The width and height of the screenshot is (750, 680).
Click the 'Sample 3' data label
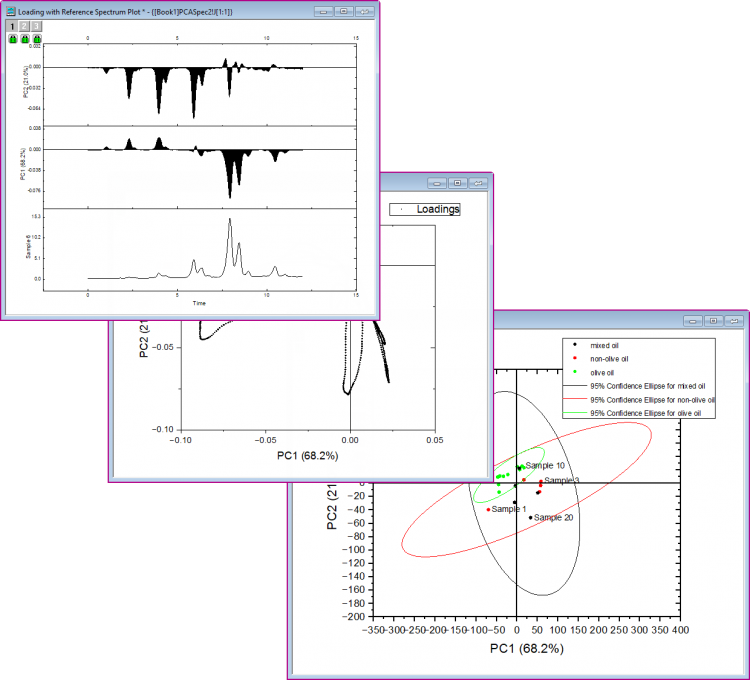point(562,480)
